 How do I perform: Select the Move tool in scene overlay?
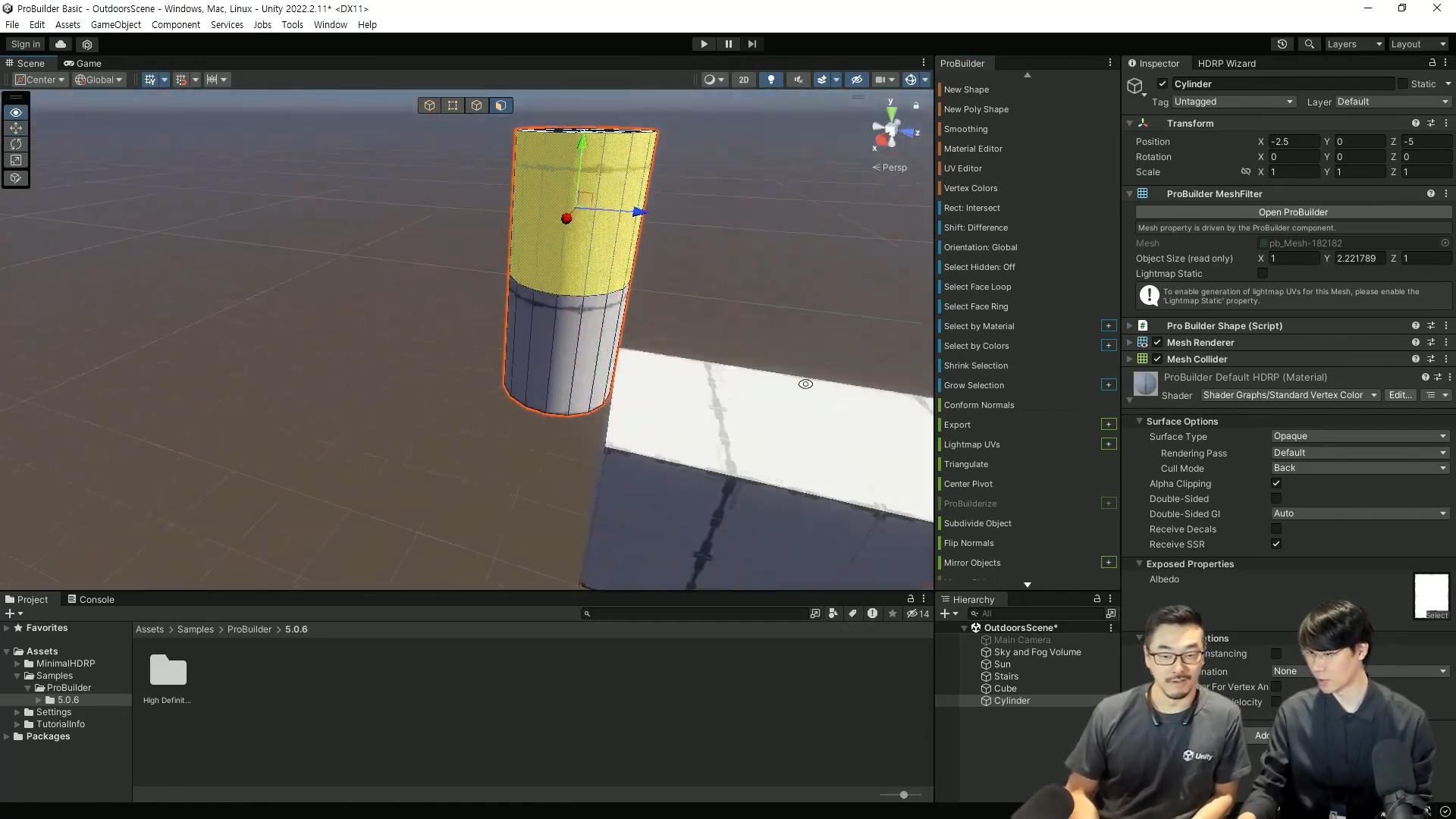(16, 128)
